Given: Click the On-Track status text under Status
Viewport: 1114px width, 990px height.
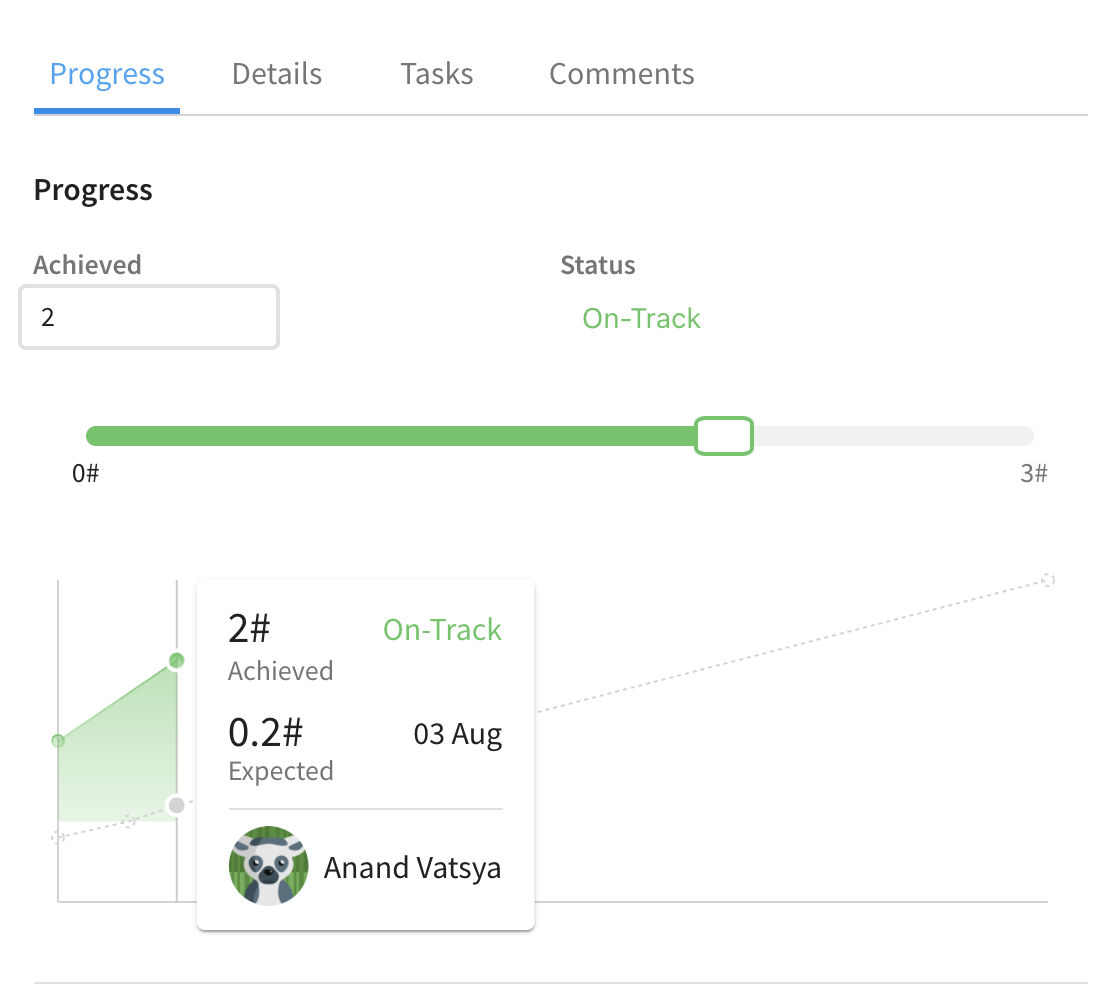Looking at the screenshot, I should click(x=641, y=318).
